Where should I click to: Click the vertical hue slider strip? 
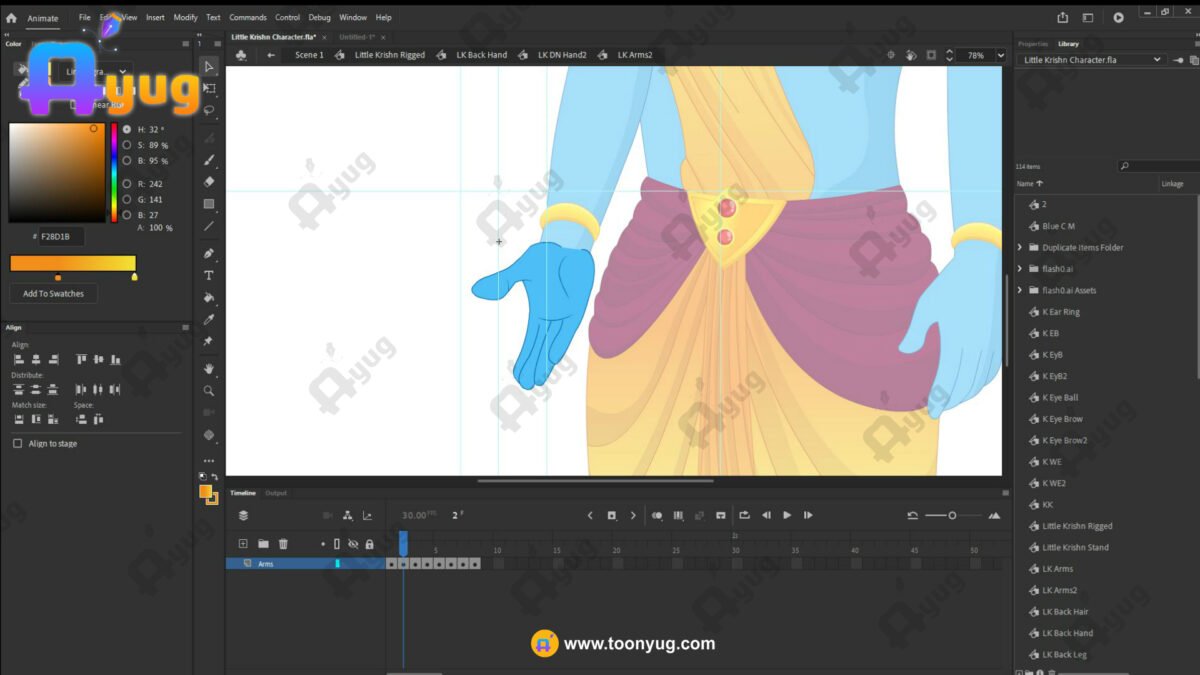point(114,173)
